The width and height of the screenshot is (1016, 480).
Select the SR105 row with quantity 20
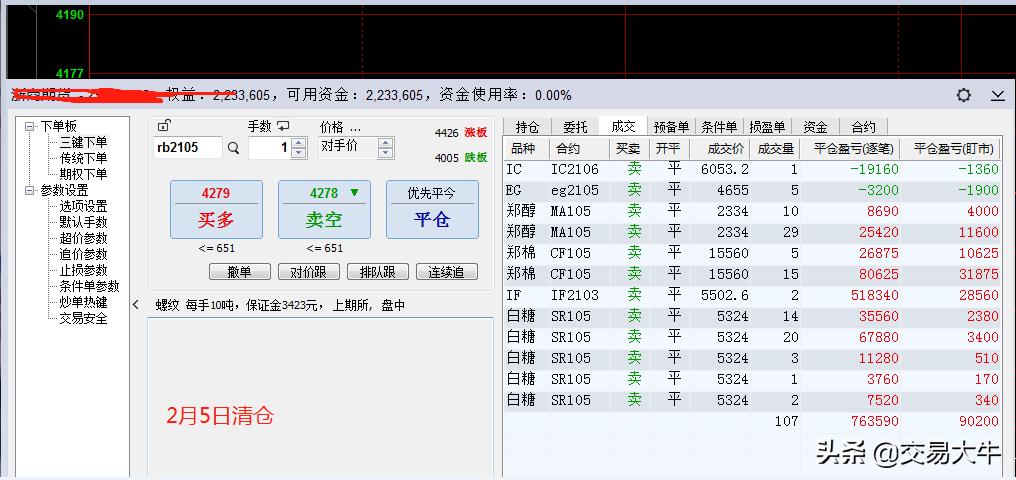coord(752,337)
